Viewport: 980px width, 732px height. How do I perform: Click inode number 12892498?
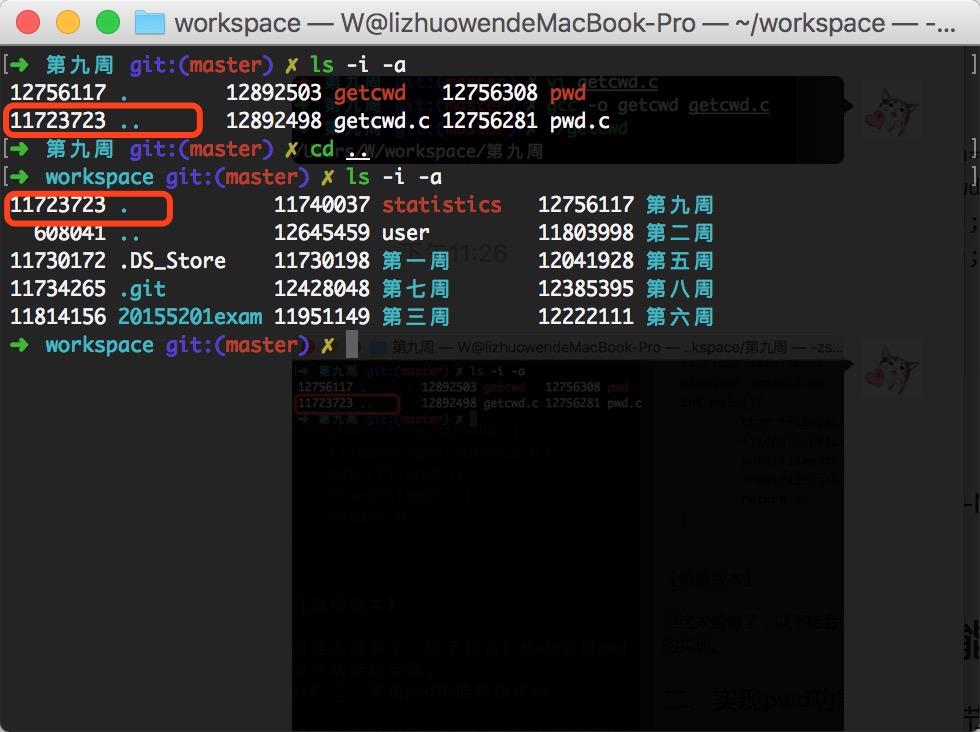274,121
